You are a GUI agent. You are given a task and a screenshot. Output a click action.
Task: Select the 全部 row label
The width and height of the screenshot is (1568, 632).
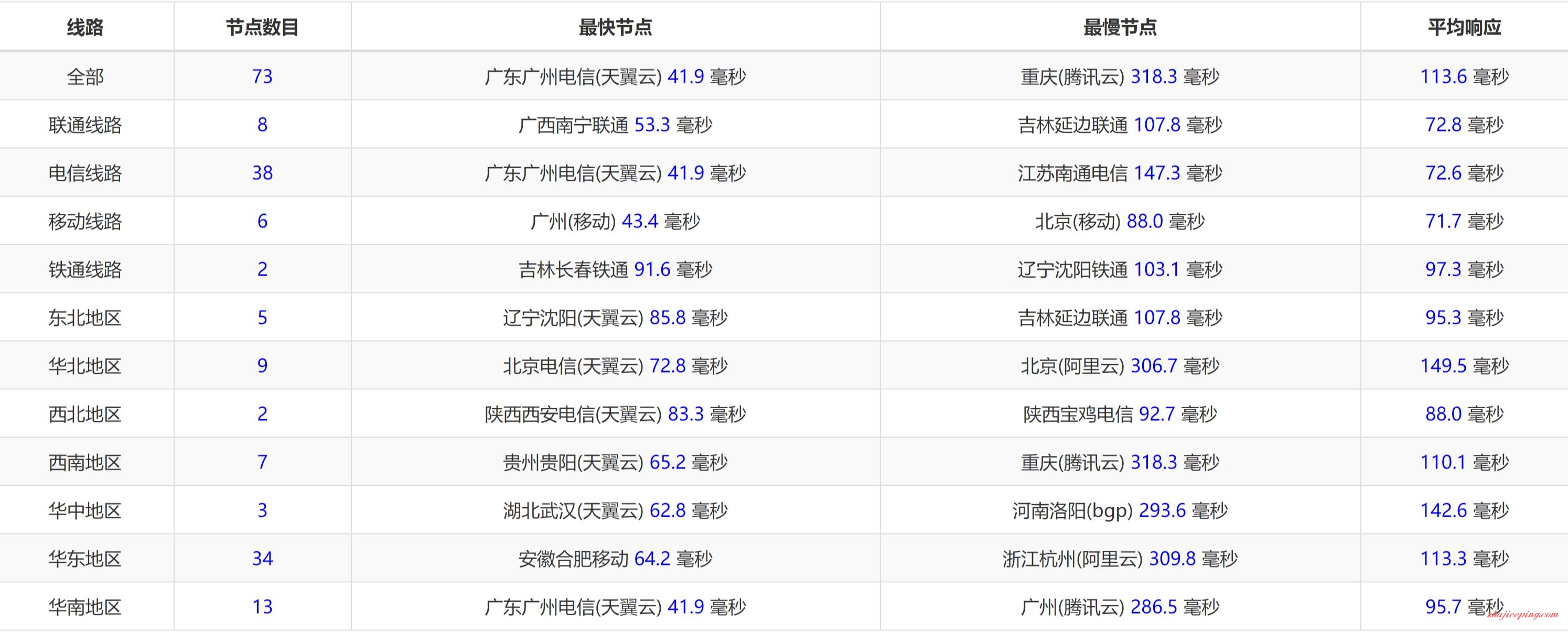pyautogui.click(x=85, y=77)
